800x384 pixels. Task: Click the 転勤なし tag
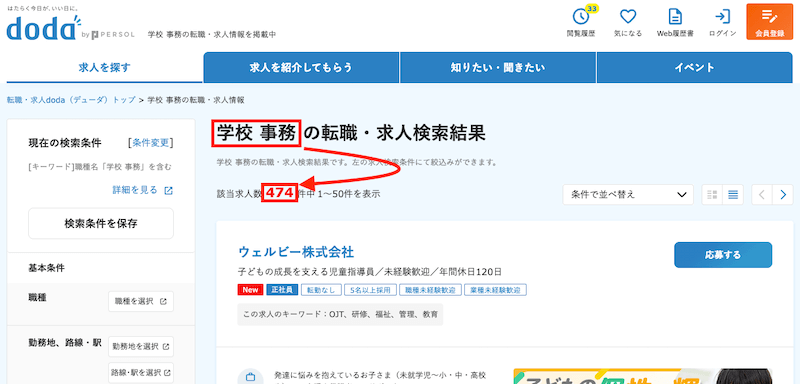[321, 290]
